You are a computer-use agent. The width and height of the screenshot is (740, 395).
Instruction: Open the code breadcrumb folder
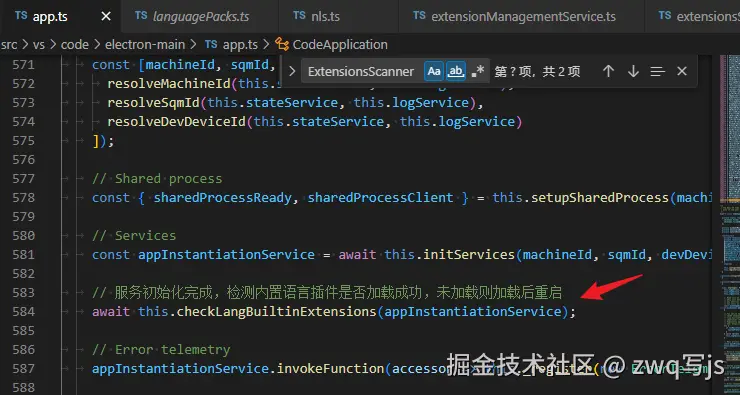[x=75, y=45]
